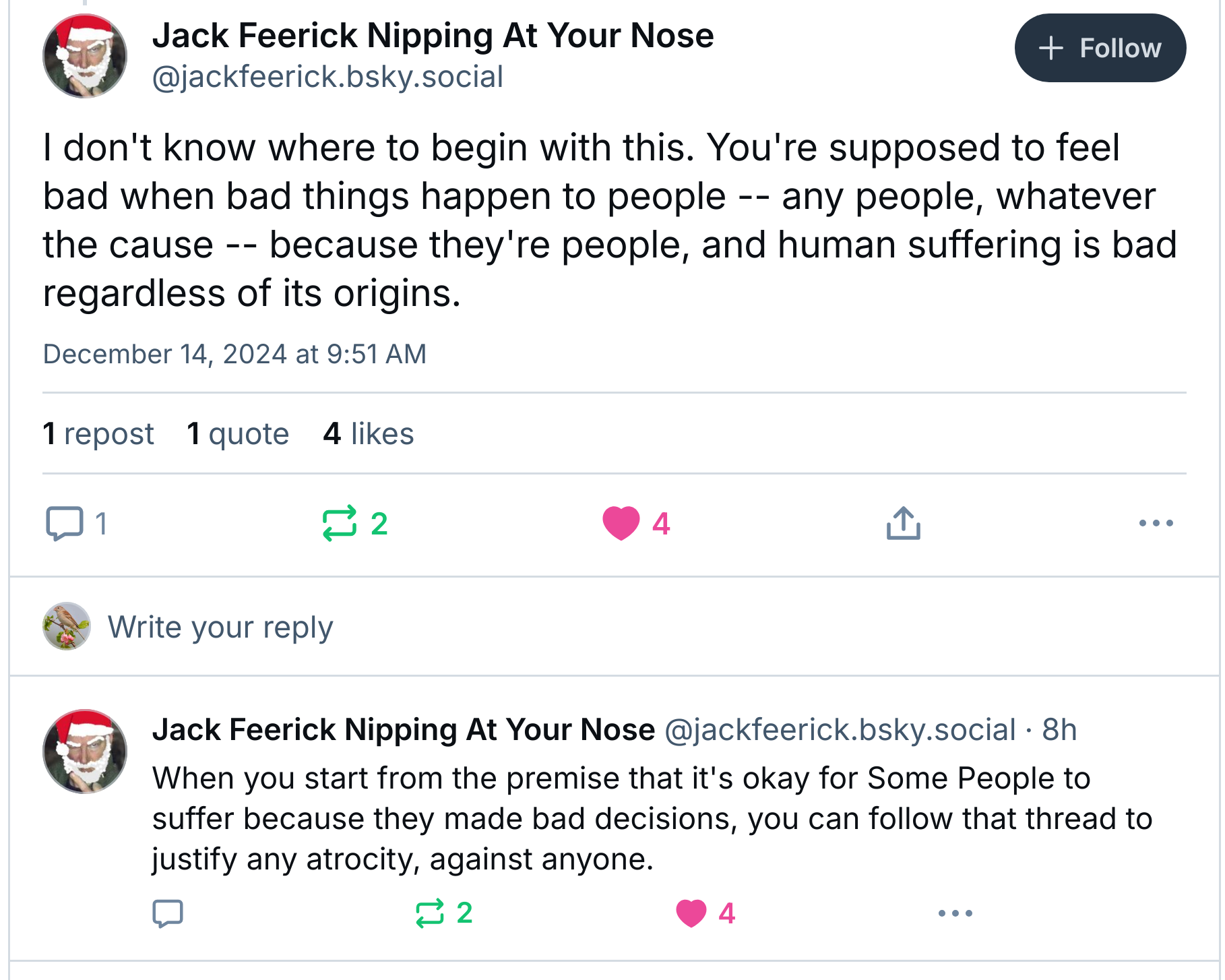Open the bird avatar beside reply box
Viewport: 1225px width, 980px height.
(67, 626)
